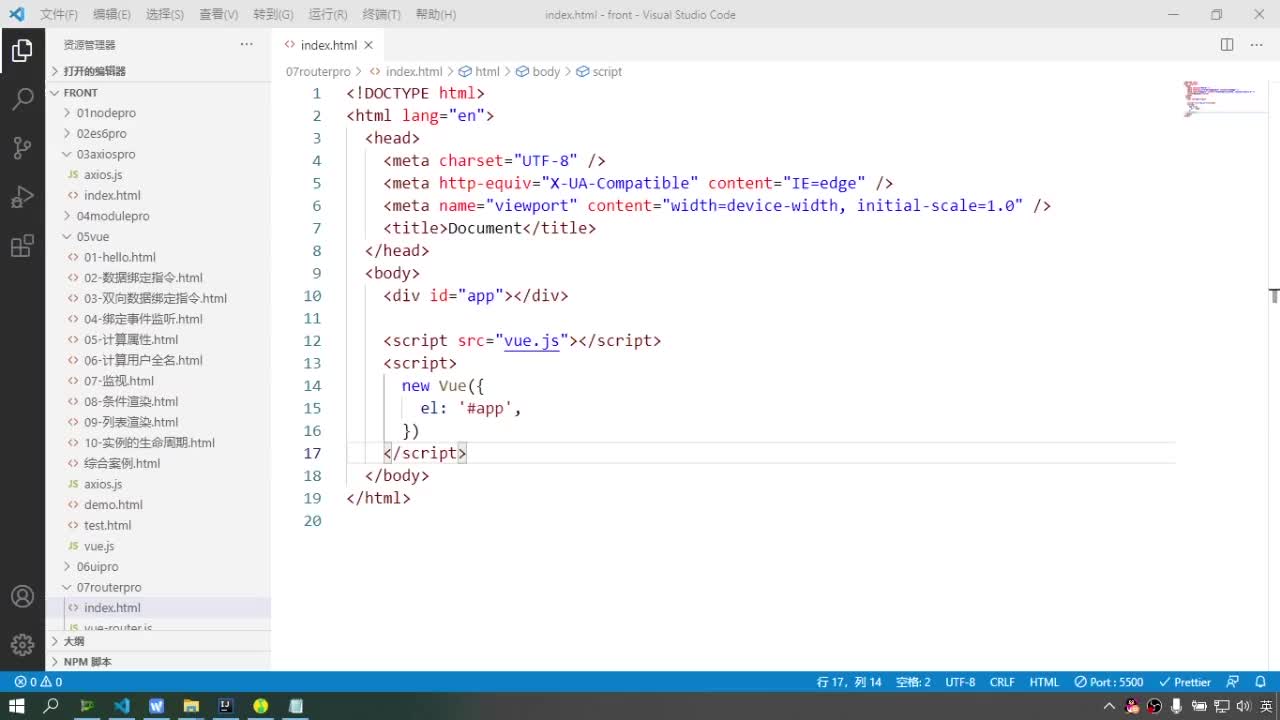The image size is (1280, 720).
Task: Change indentation via 空格: 2
Action: click(913, 682)
